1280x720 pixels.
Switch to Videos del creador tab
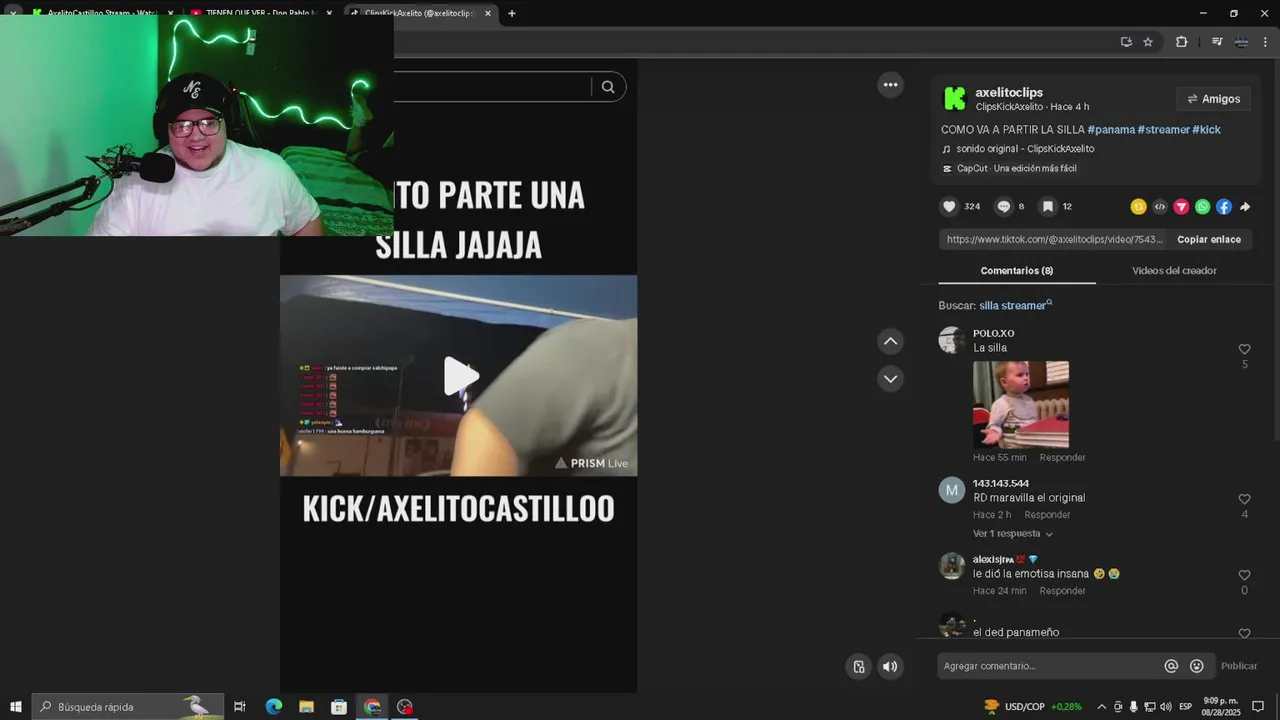(x=1174, y=271)
